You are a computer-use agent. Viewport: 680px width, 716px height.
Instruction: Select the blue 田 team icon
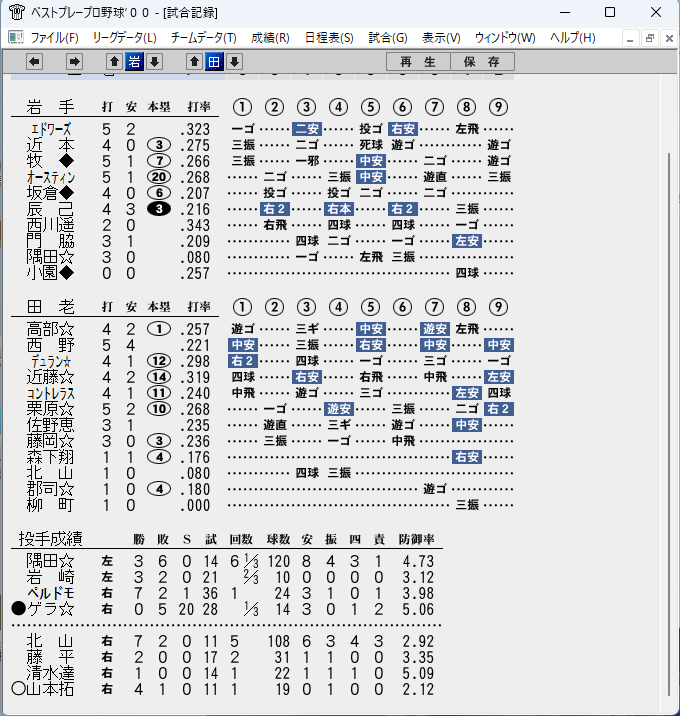[214, 62]
